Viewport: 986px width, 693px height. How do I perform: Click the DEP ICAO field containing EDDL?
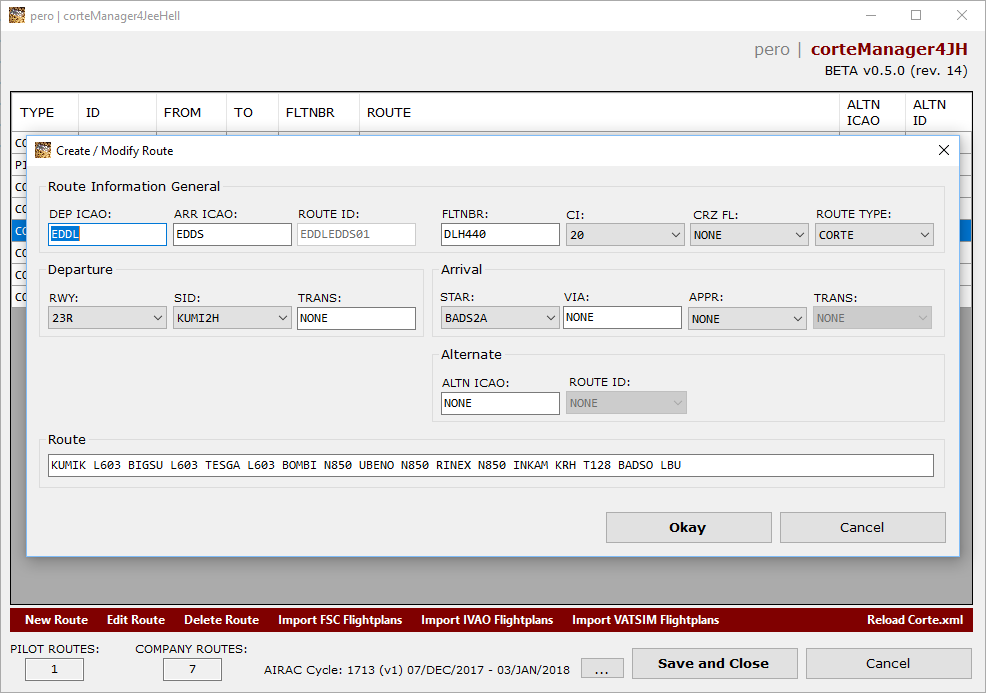(108, 235)
